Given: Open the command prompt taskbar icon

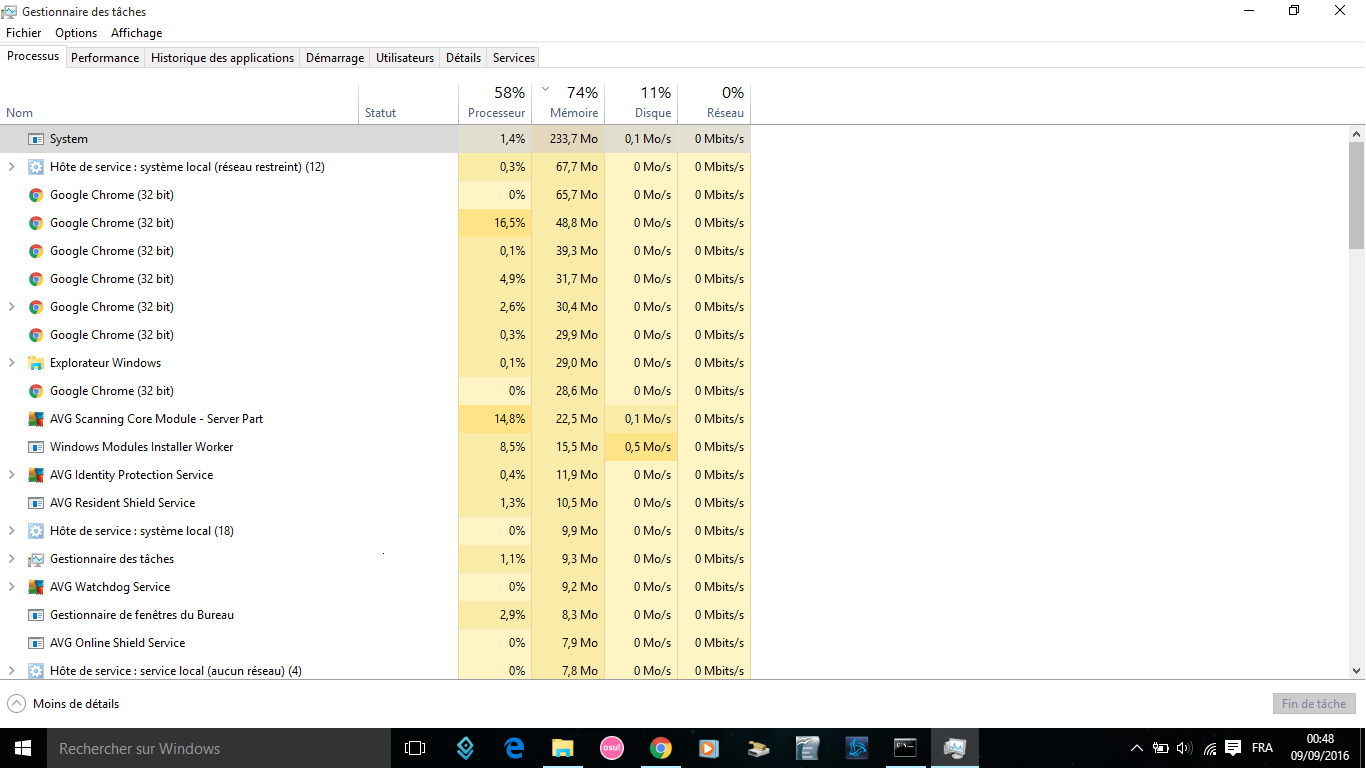Looking at the screenshot, I should click(x=905, y=748).
